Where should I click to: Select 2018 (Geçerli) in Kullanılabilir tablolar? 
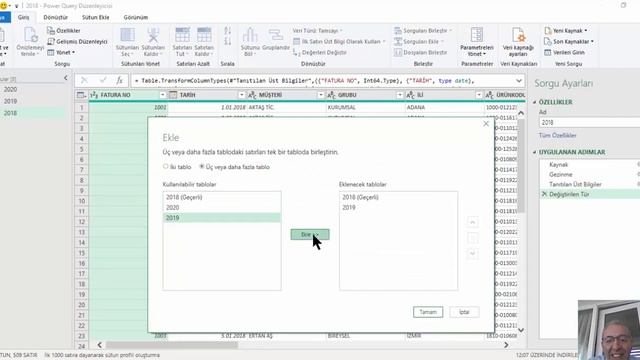click(x=222, y=197)
